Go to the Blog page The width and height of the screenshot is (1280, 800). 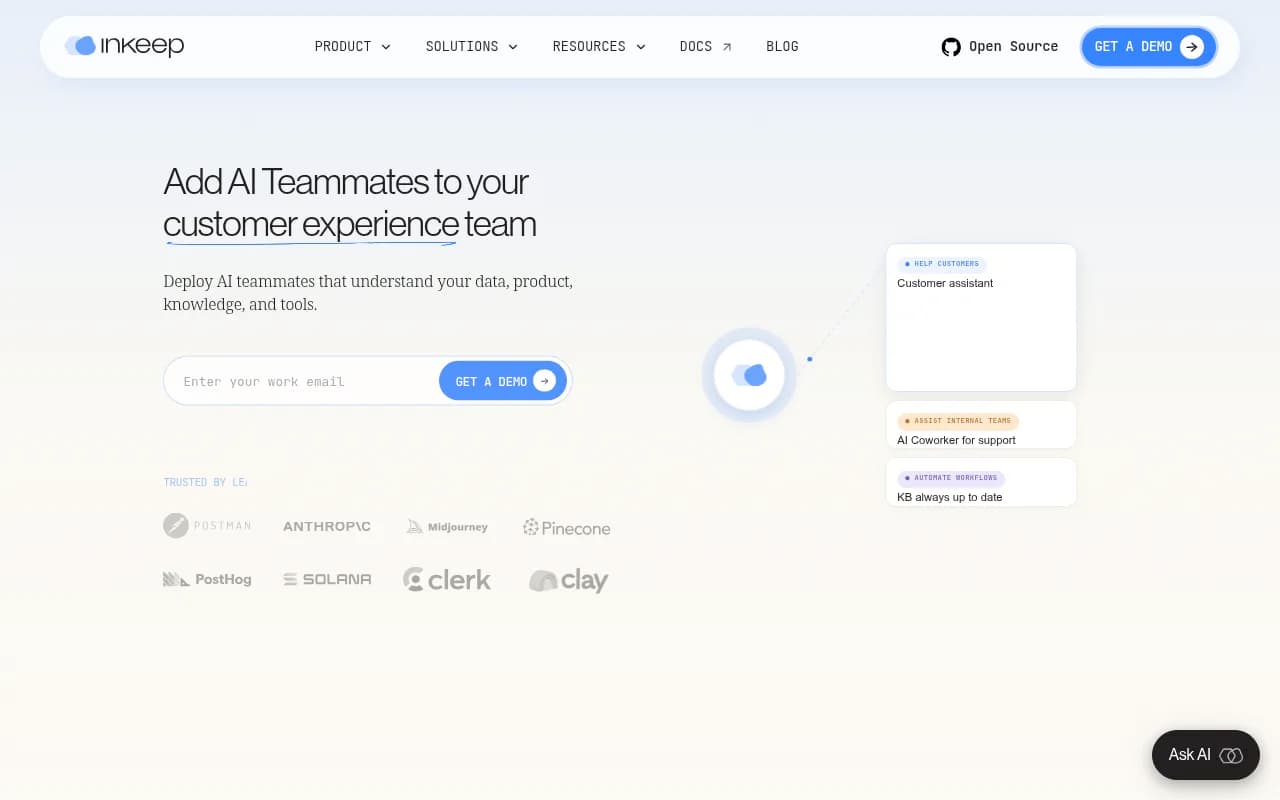782,46
